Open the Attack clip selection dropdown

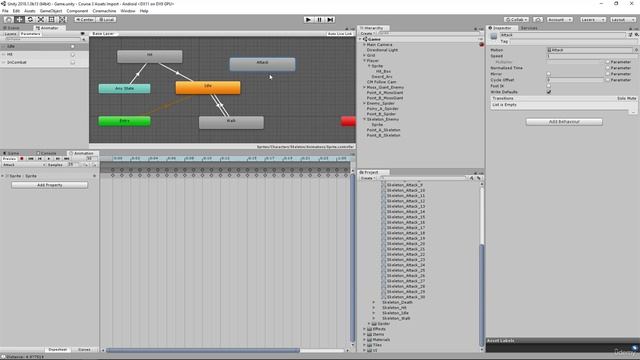(24, 165)
